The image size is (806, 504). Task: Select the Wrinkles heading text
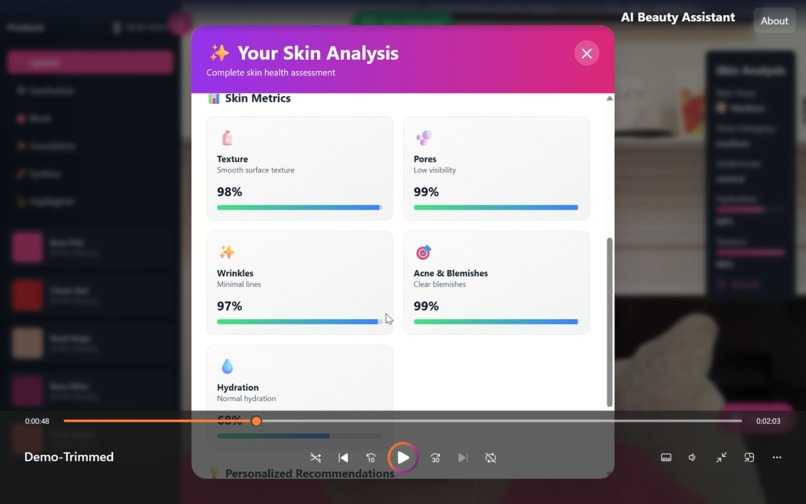pos(235,273)
